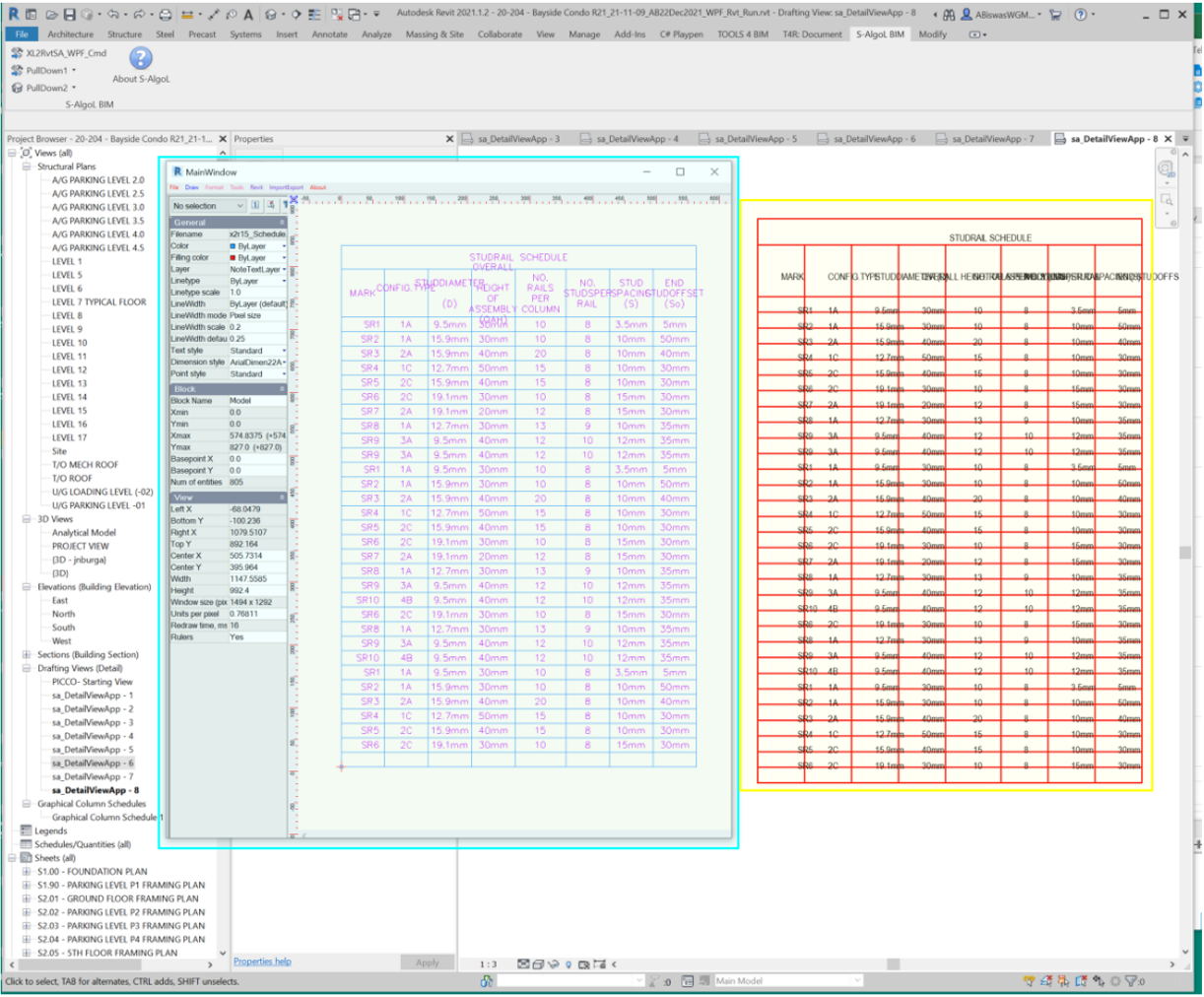Image resolution: width=1204 pixels, height=997 pixels.
Task: Expand the Sections (Building Section) node
Action: 27,654
